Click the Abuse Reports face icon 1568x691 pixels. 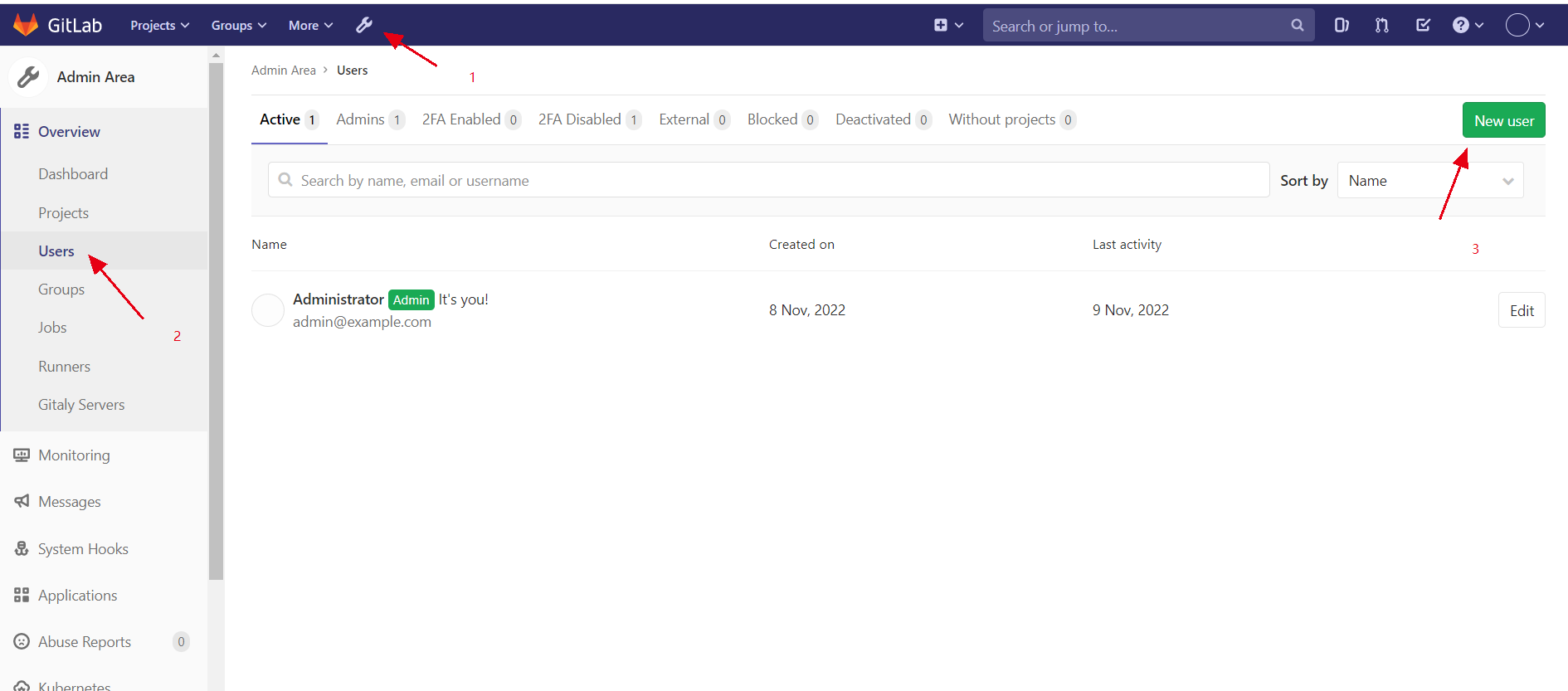click(x=22, y=641)
